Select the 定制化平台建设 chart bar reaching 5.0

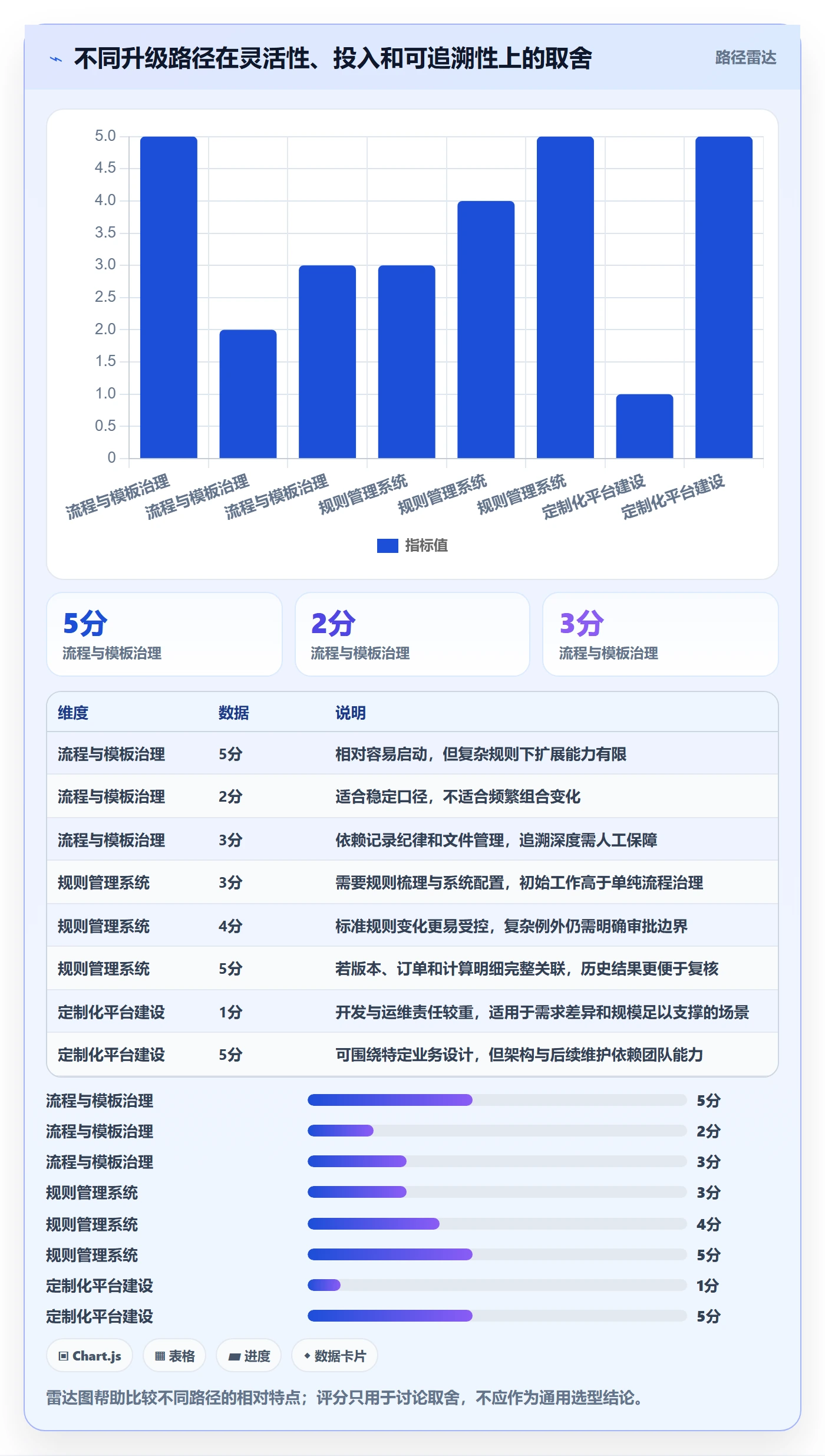724,297
